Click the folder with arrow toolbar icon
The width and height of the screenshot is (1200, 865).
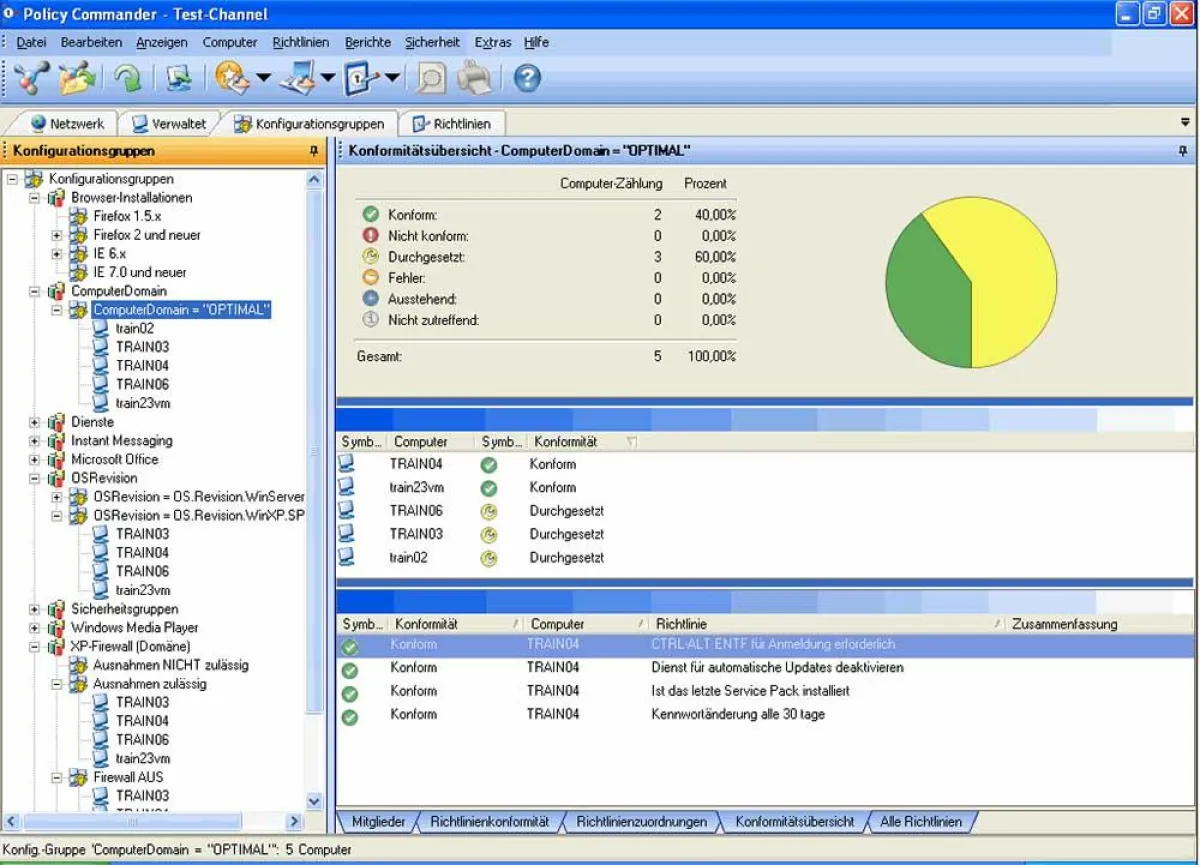pyautogui.click(x=77, y=77)
